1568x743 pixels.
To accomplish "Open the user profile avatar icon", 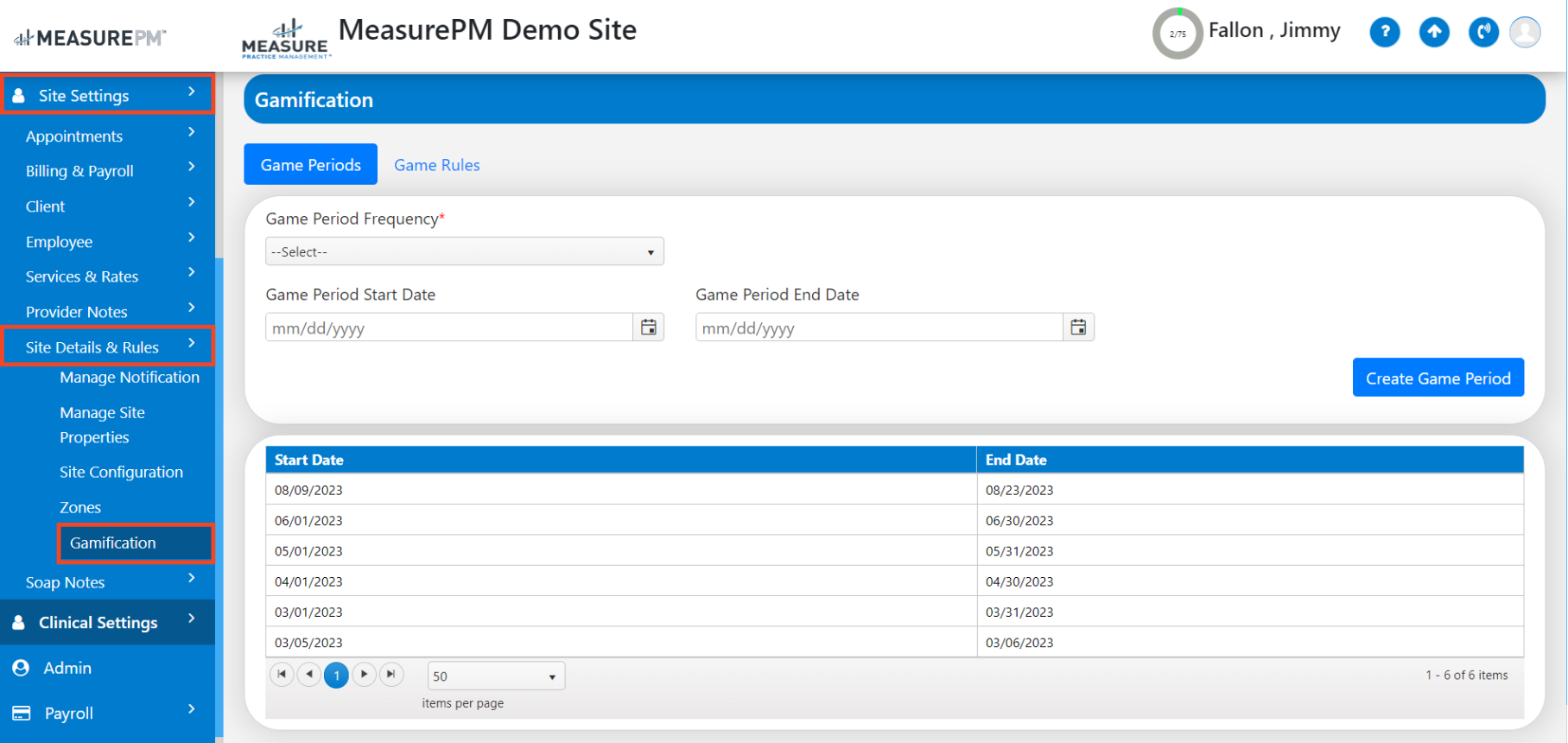I will (1525, 33).
